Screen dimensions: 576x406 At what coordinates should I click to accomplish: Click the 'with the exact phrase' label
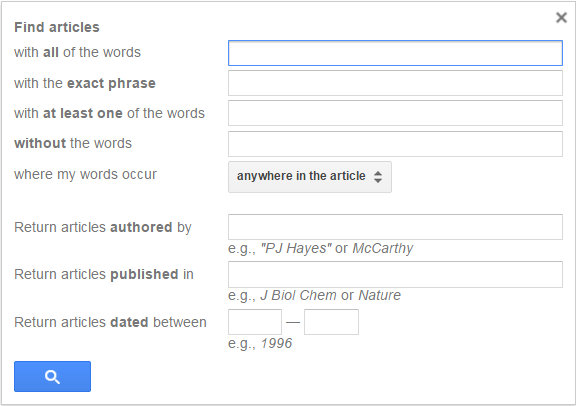[x=85, y=83]
